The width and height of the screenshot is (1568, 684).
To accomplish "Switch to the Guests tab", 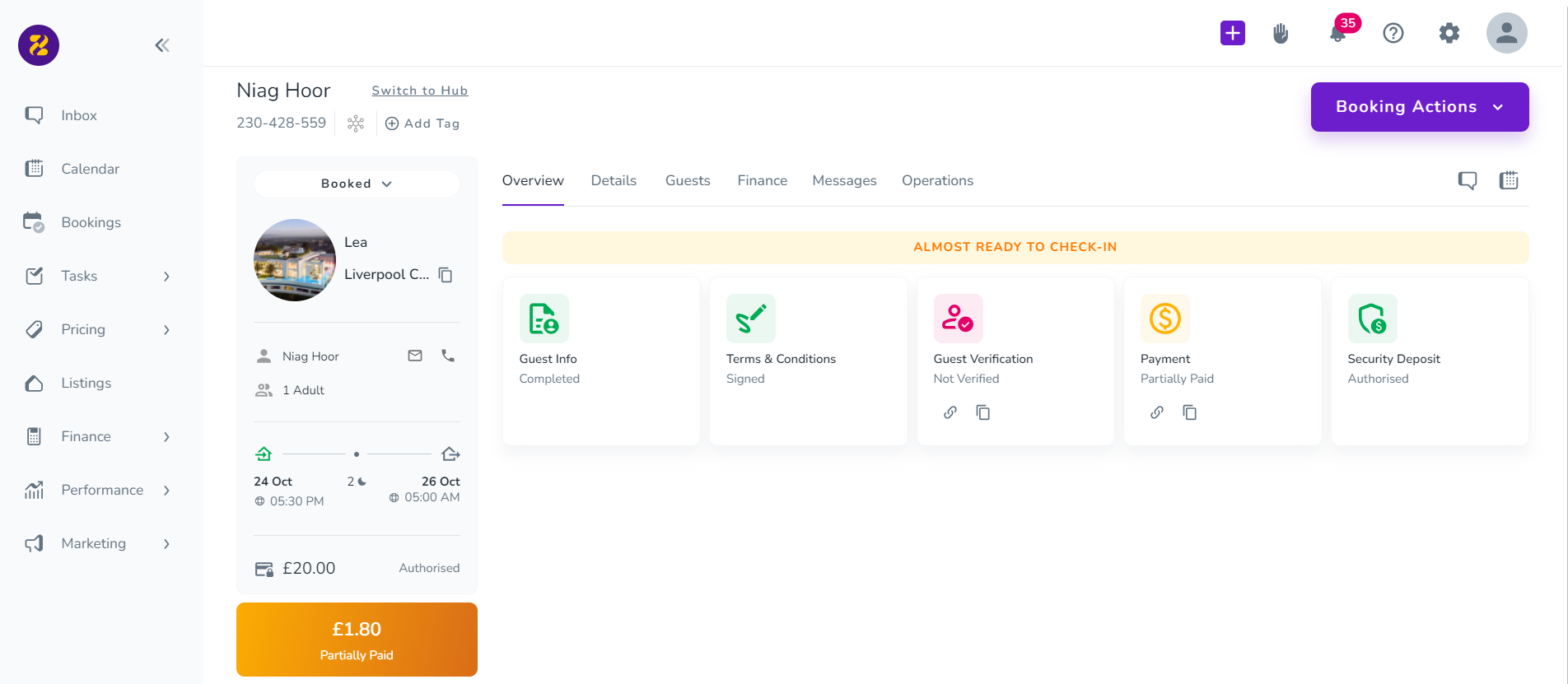I will [687, 180].
